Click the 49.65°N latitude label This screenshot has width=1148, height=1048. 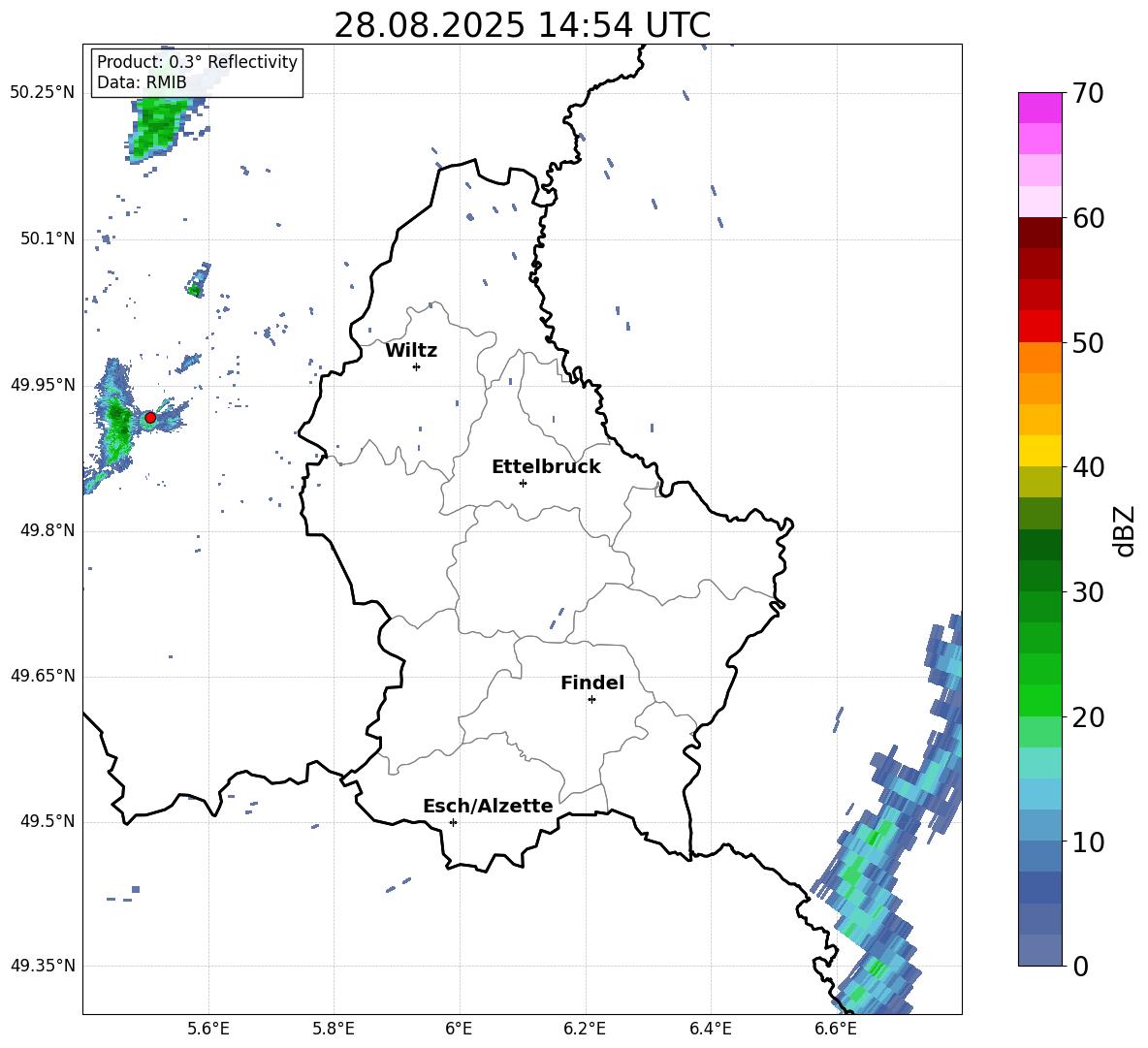[43, 676]
